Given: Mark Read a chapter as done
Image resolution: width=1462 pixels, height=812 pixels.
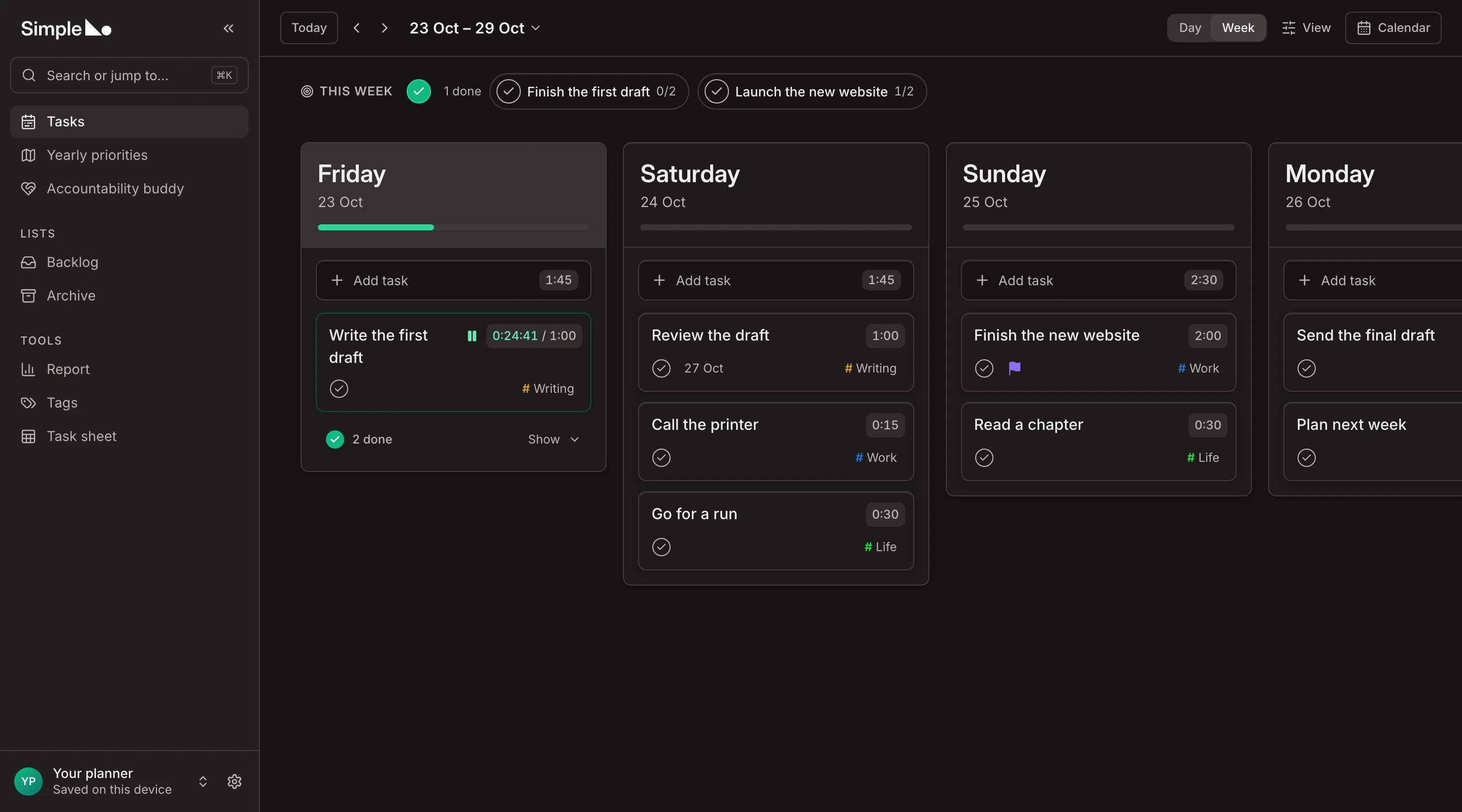Looking at the screenshot, I should (984, 457).
